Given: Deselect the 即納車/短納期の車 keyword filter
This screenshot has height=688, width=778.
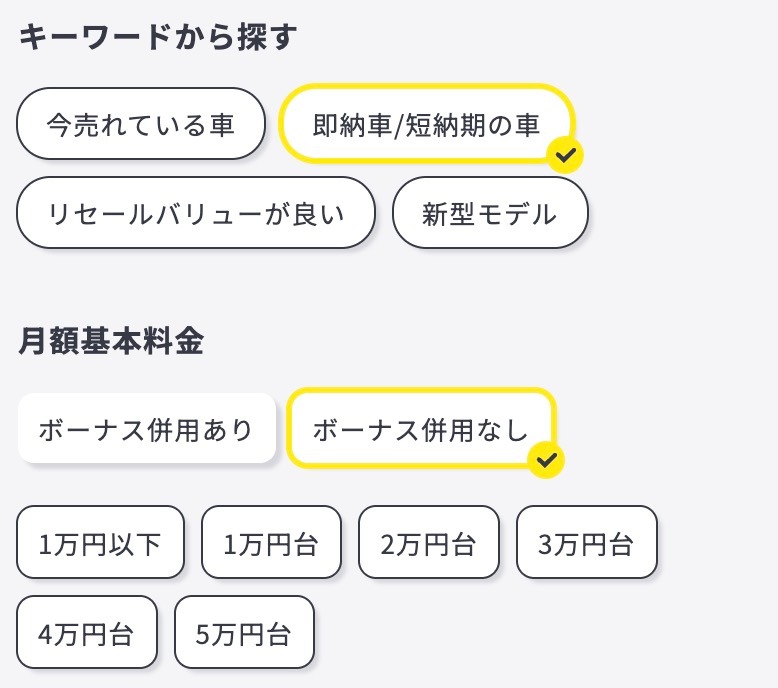Looking at the screenshot, I should [426, 125].
